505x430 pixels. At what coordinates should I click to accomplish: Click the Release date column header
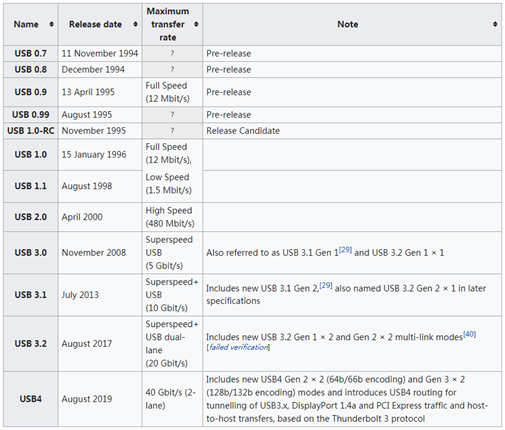tap(100, 24)
